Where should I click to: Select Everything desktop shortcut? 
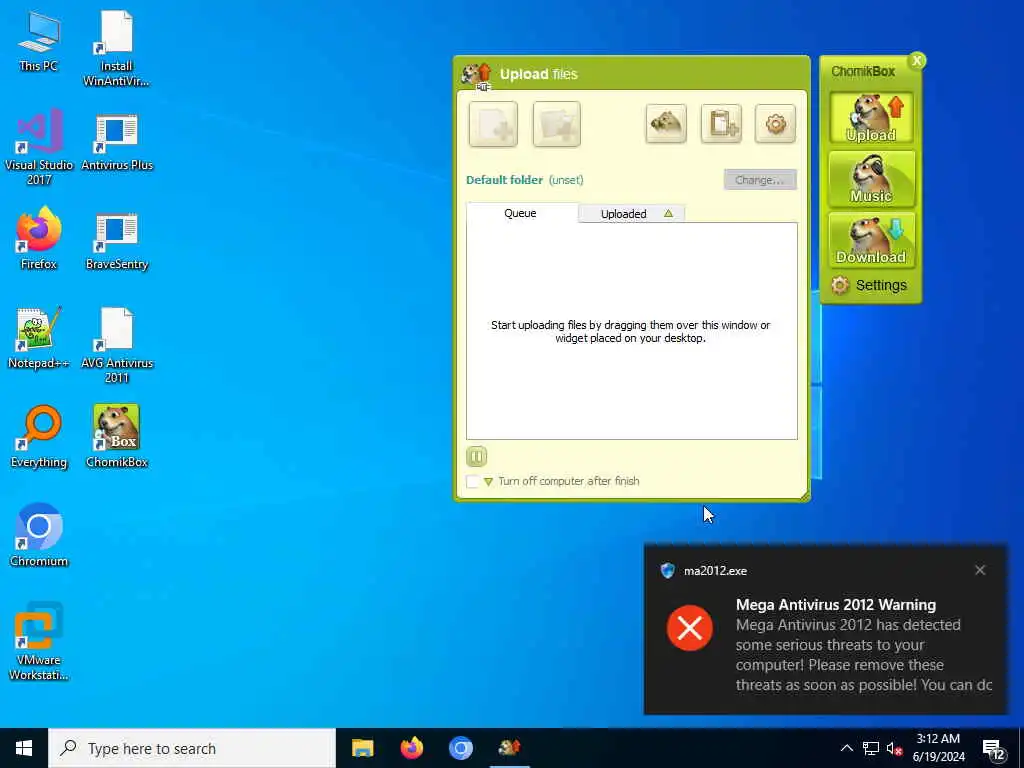tap(39, 438)
